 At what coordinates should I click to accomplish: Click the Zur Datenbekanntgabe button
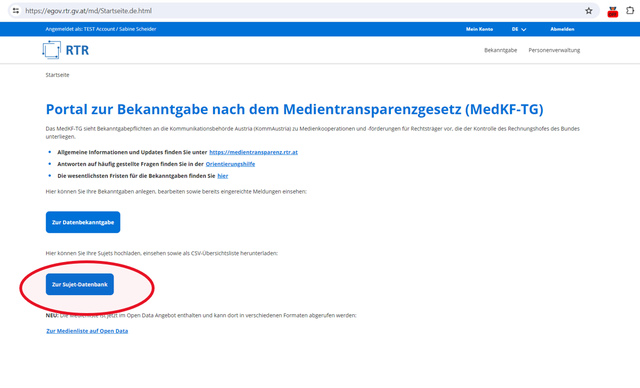83,222
